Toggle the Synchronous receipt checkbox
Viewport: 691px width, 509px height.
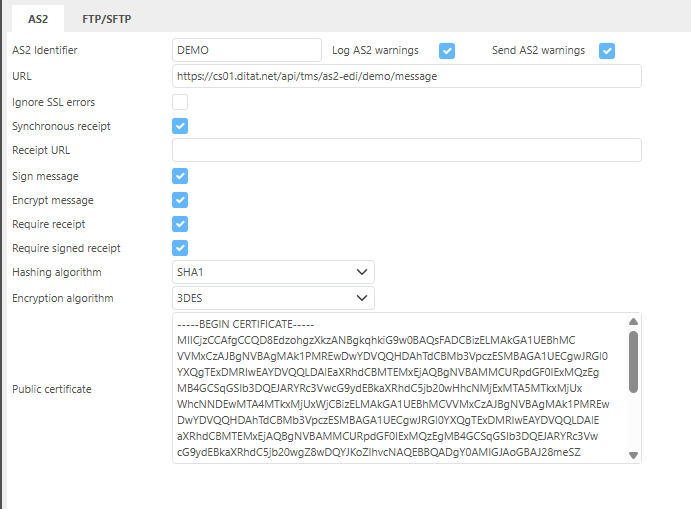click(180, 126)
